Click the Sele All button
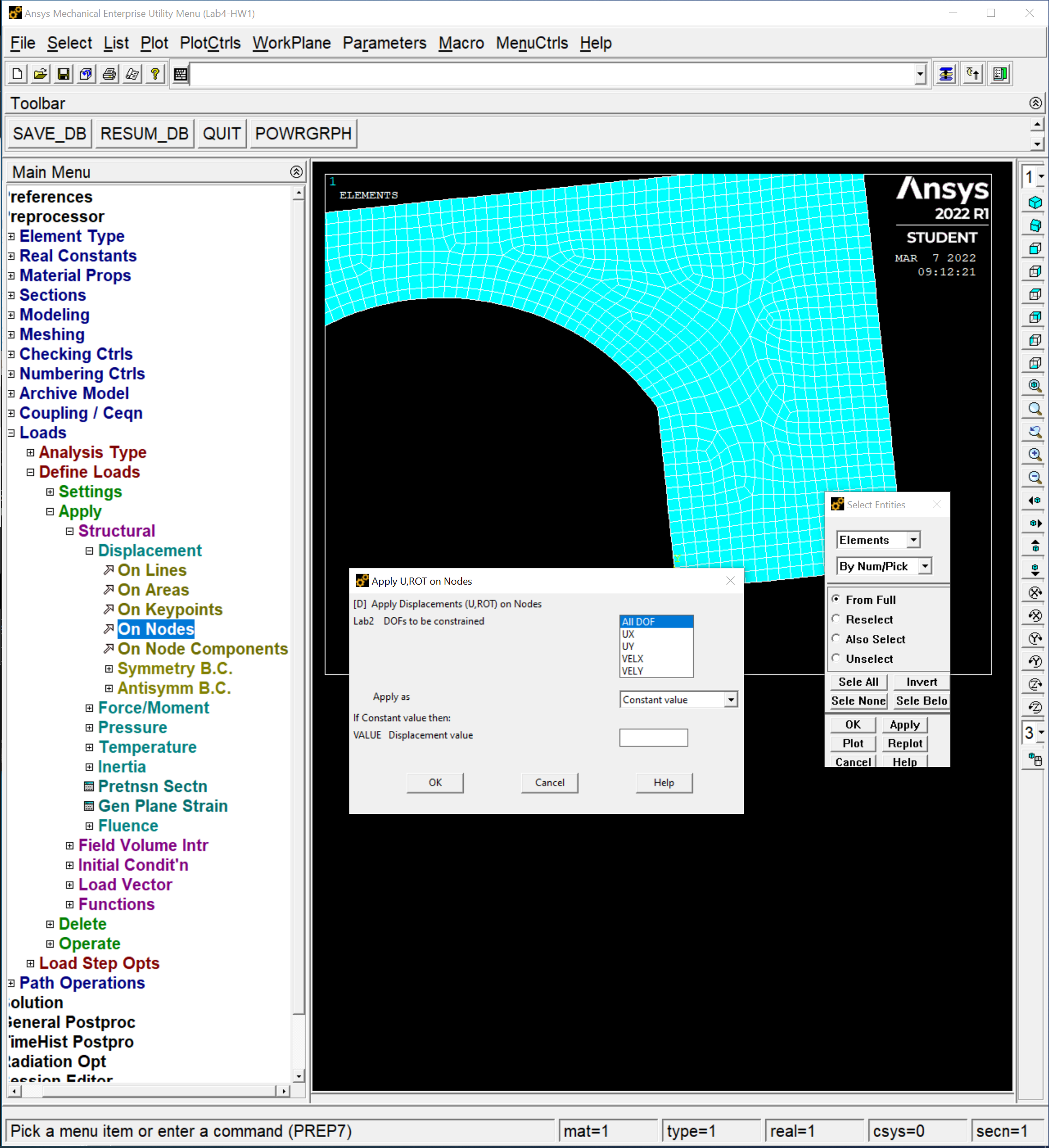 (x=857, y=682)
